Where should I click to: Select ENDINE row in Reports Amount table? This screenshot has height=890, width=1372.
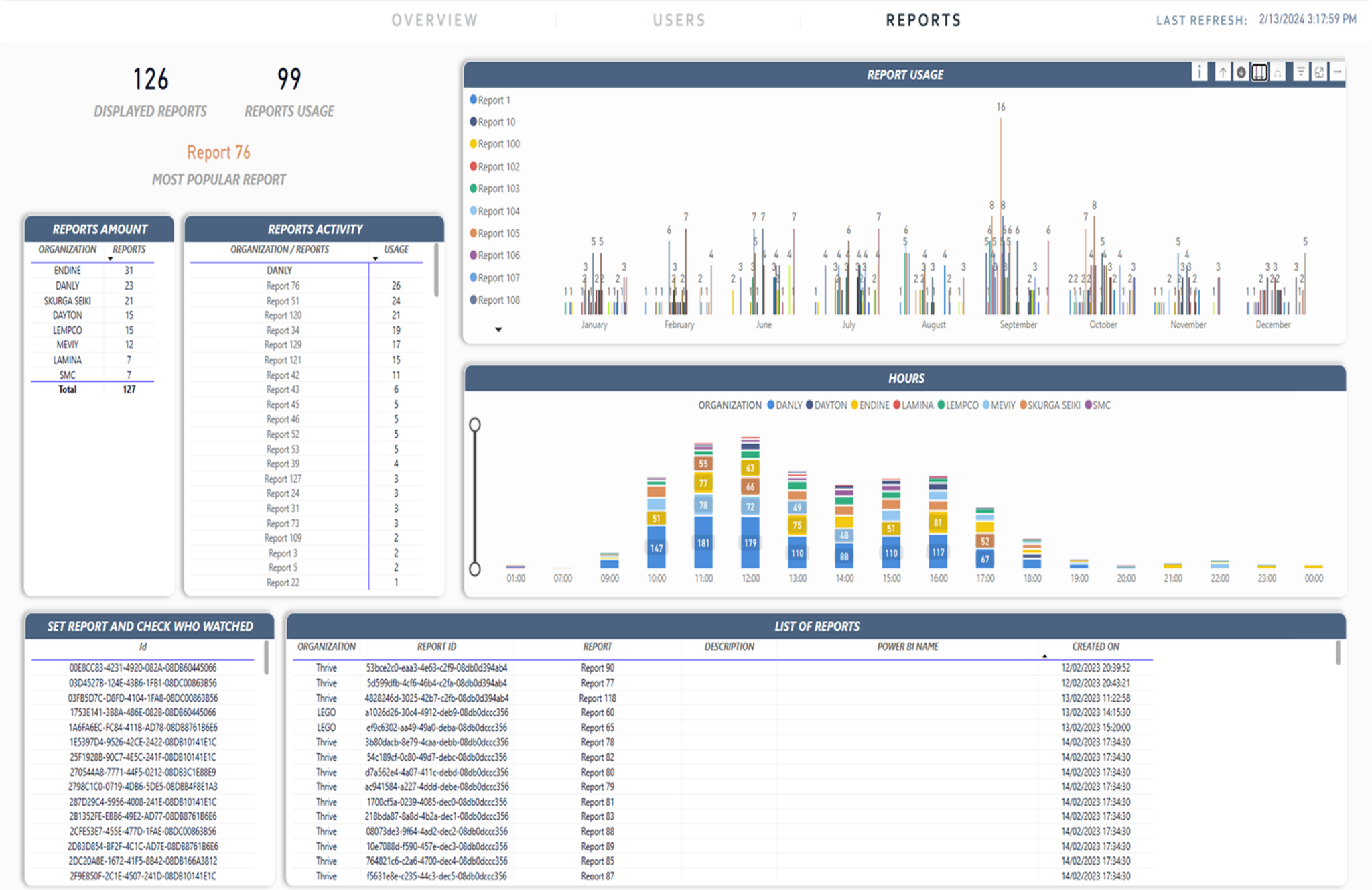67,271
